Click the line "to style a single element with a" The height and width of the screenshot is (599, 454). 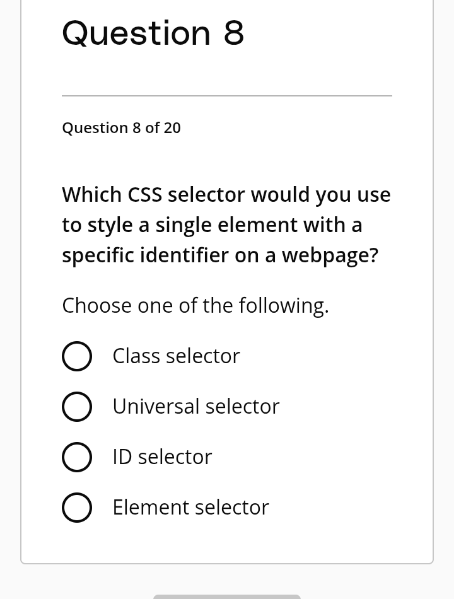point(212,225)
